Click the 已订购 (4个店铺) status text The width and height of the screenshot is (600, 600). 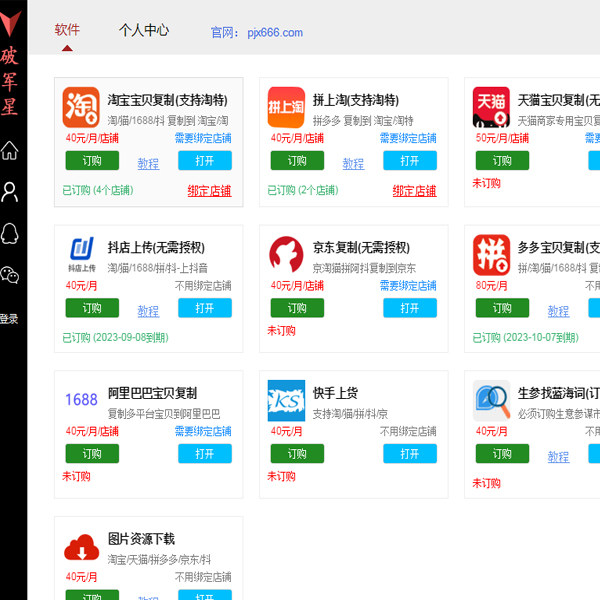point(98,190)
